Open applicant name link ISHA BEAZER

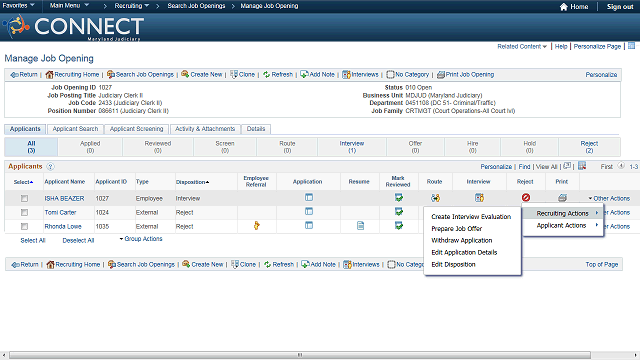coord(64,198)
